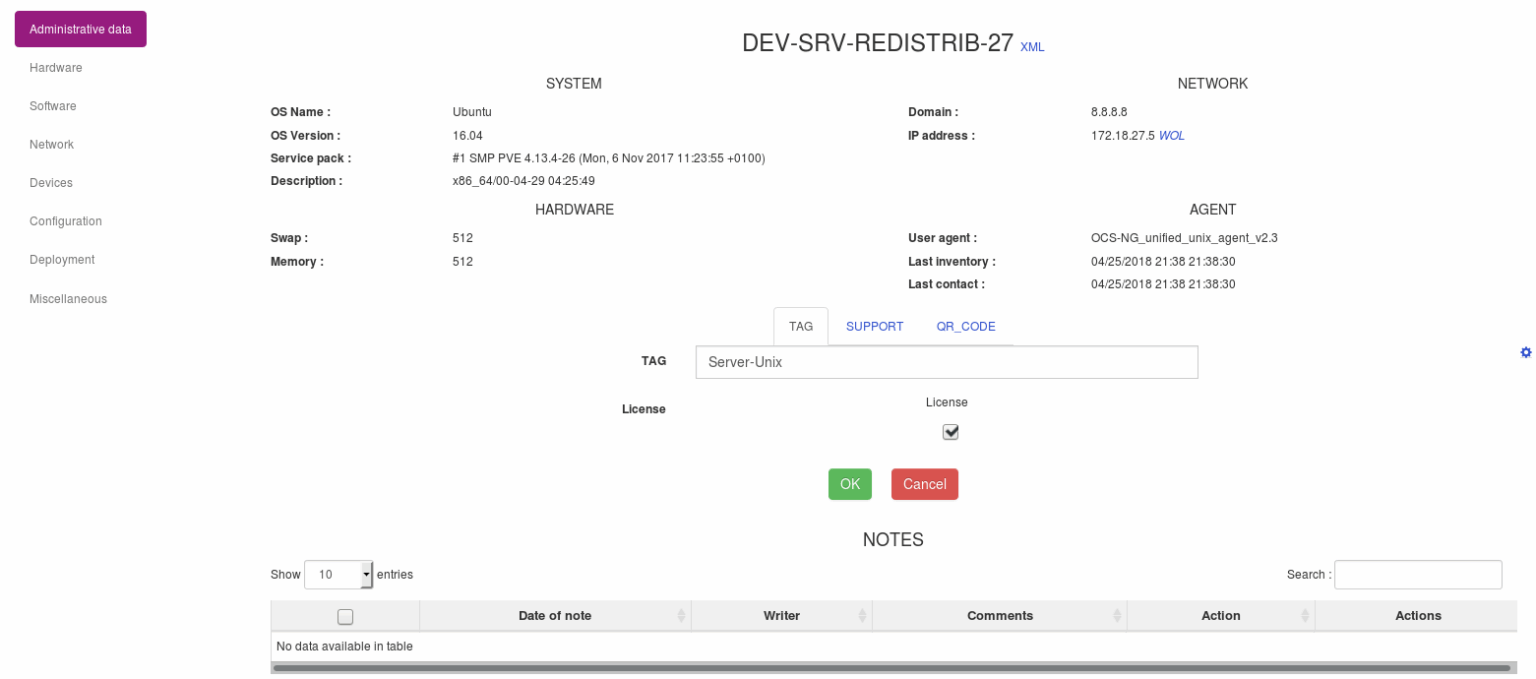This screenshot has height=679, width=1536.
Task: Export the machine data as XML
Action: (x=1032, y=47)
